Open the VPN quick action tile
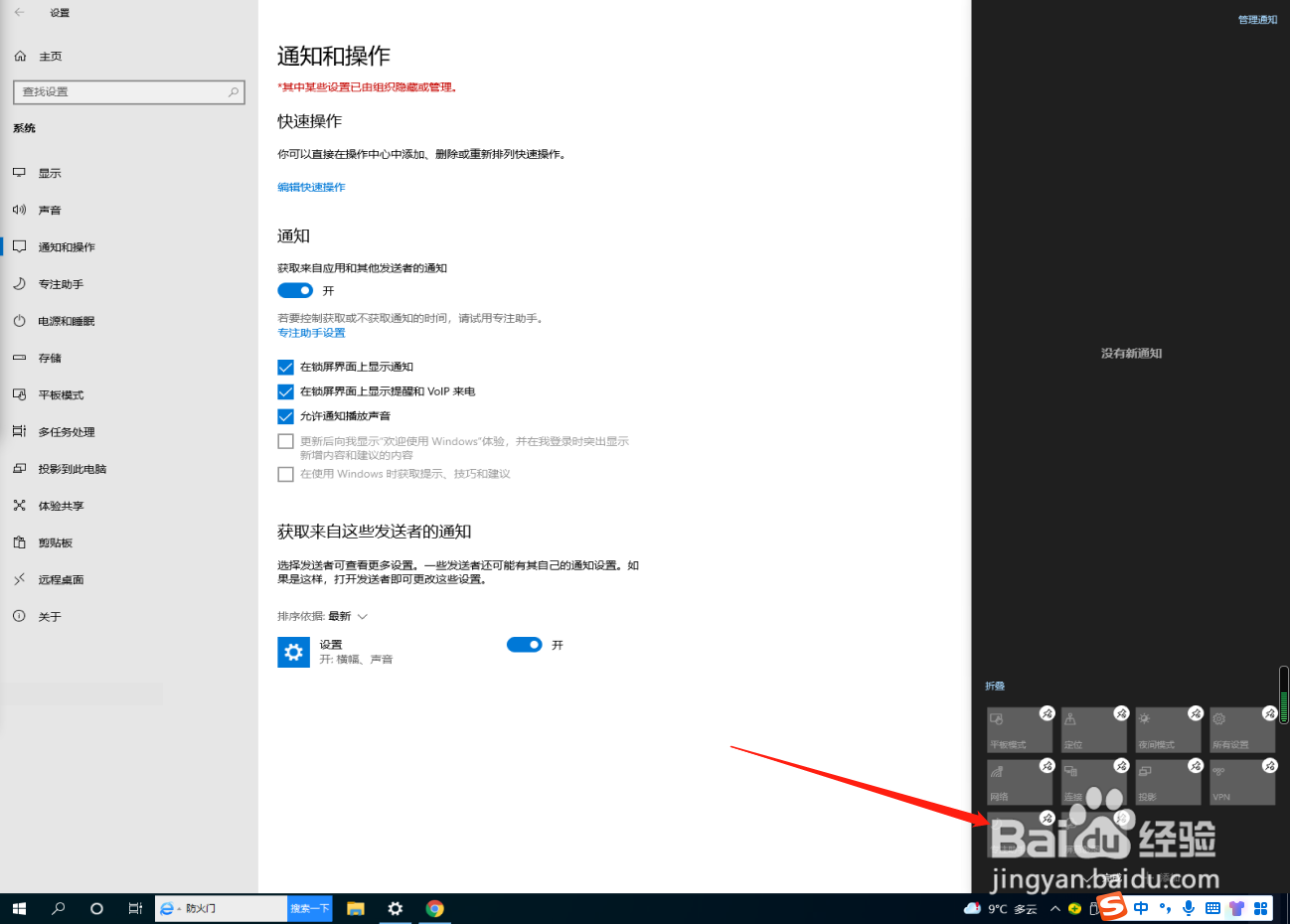The width and height of the screenshot is (1290, 924). 1241,782
